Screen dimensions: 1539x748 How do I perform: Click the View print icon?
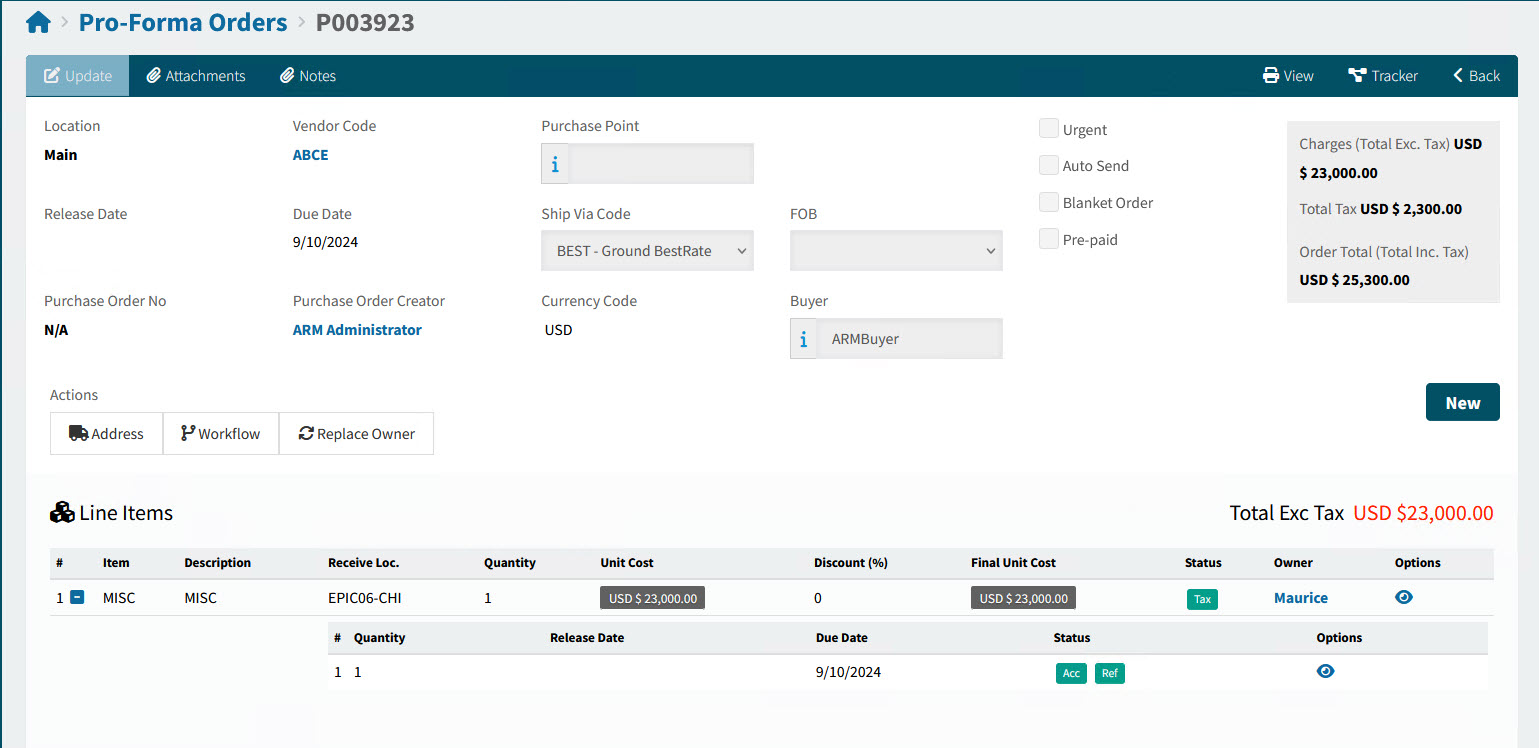point(1271,76)
